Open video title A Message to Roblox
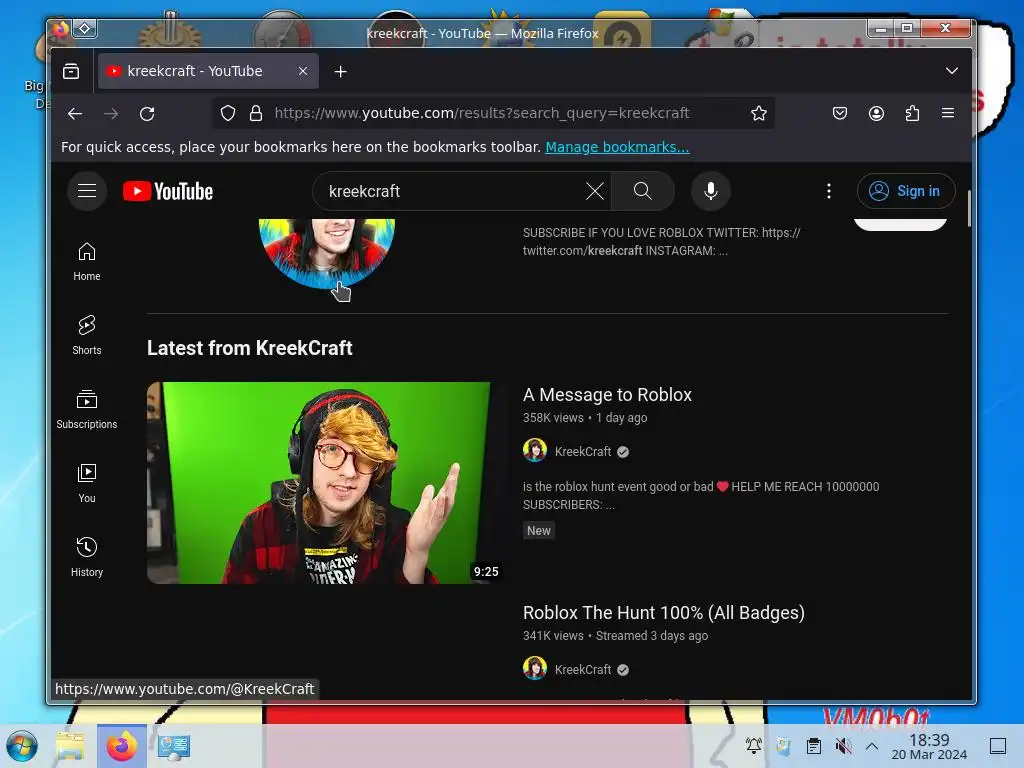This screenshot has width=1024, height=768. pos(607,394)
